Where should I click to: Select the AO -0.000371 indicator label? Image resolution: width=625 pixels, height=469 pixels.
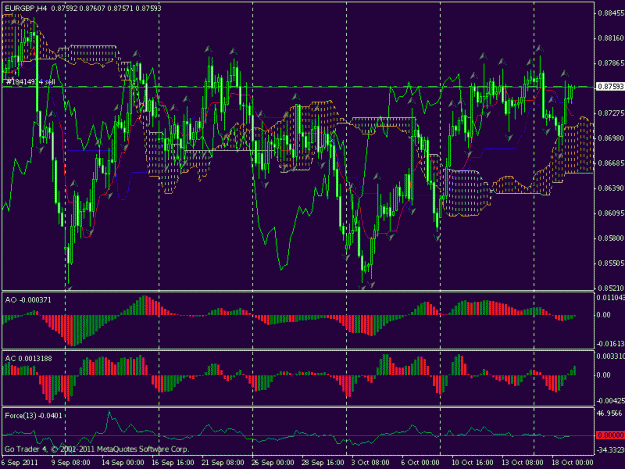(28, 300)
